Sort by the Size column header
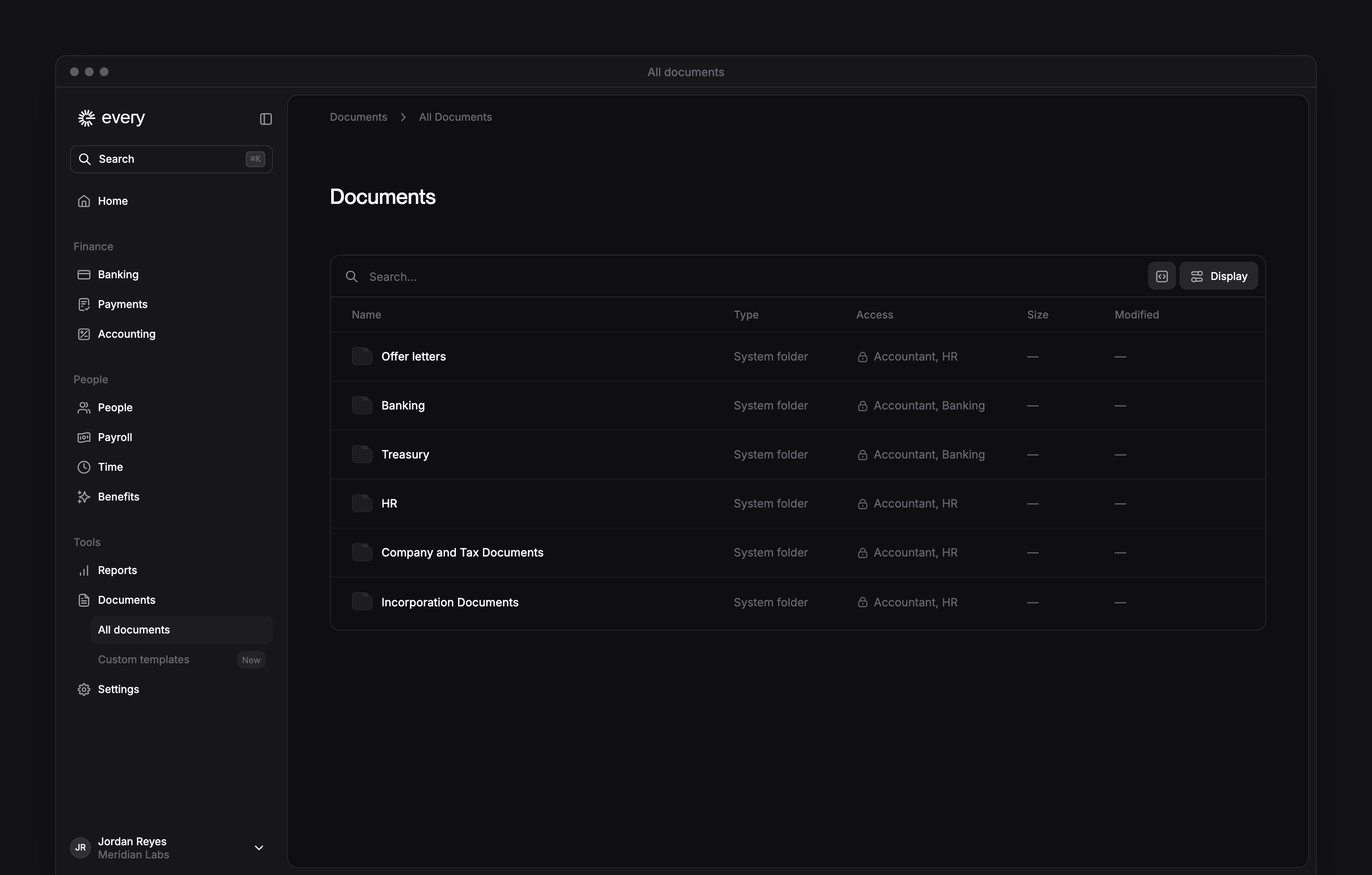The image size is (1372, 875). [1038, 315]
